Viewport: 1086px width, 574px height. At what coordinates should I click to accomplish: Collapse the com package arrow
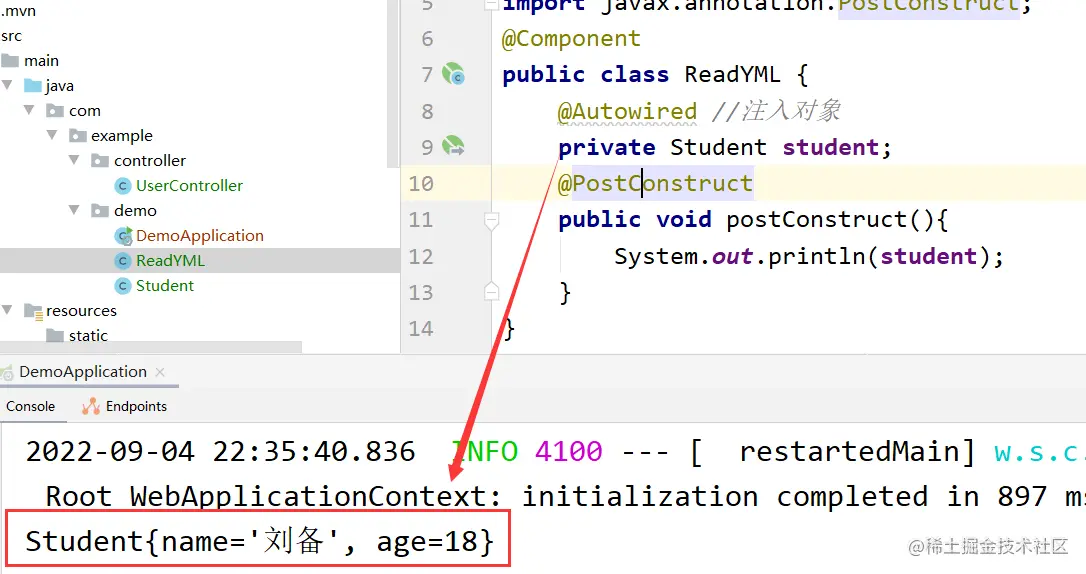29,110
